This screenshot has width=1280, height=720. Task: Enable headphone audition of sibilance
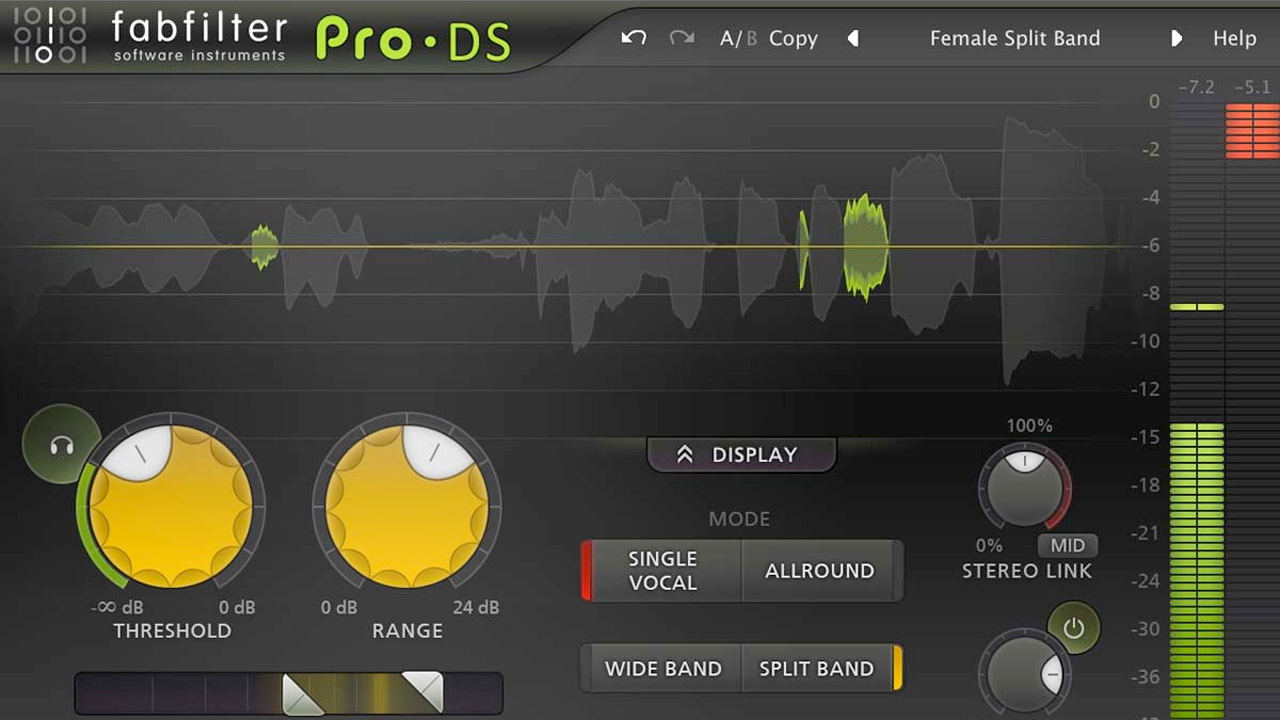click(62, 445)
